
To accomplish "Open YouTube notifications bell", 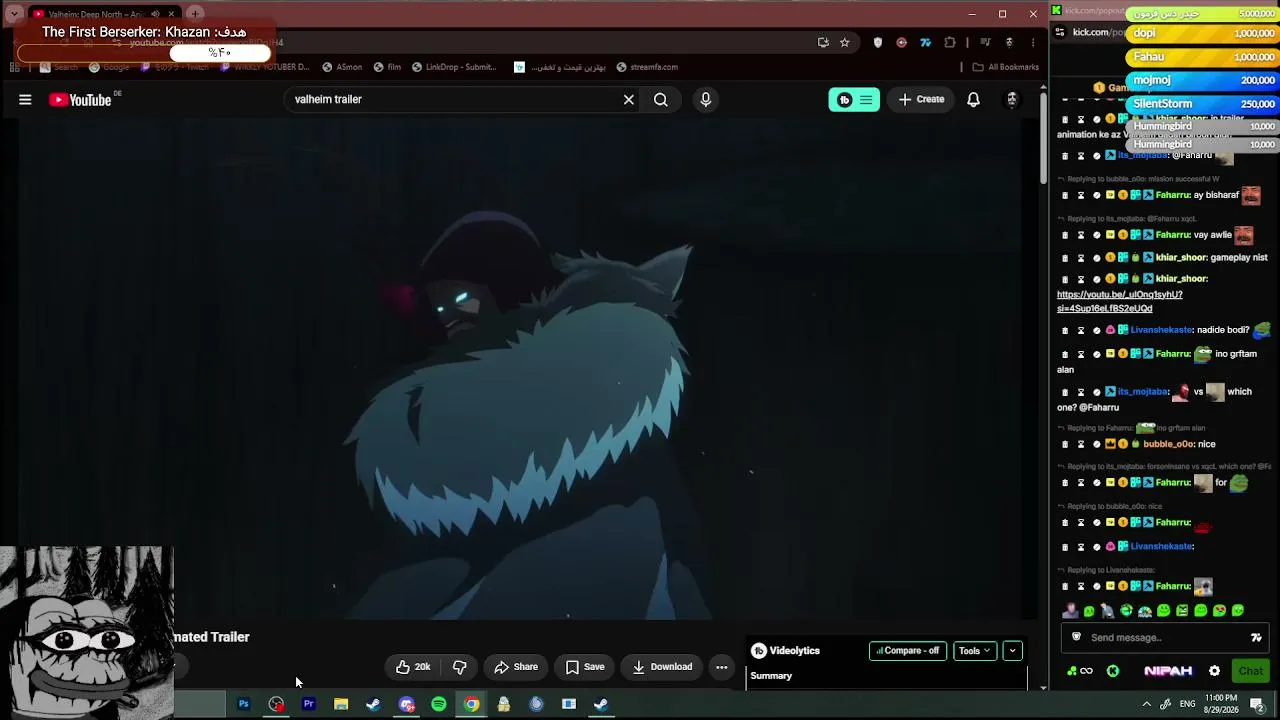I will pos(973,100).
